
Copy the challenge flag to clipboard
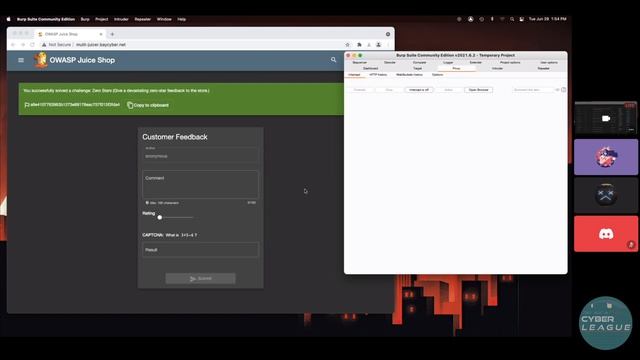pyautogui.click(x=148, y=105)
